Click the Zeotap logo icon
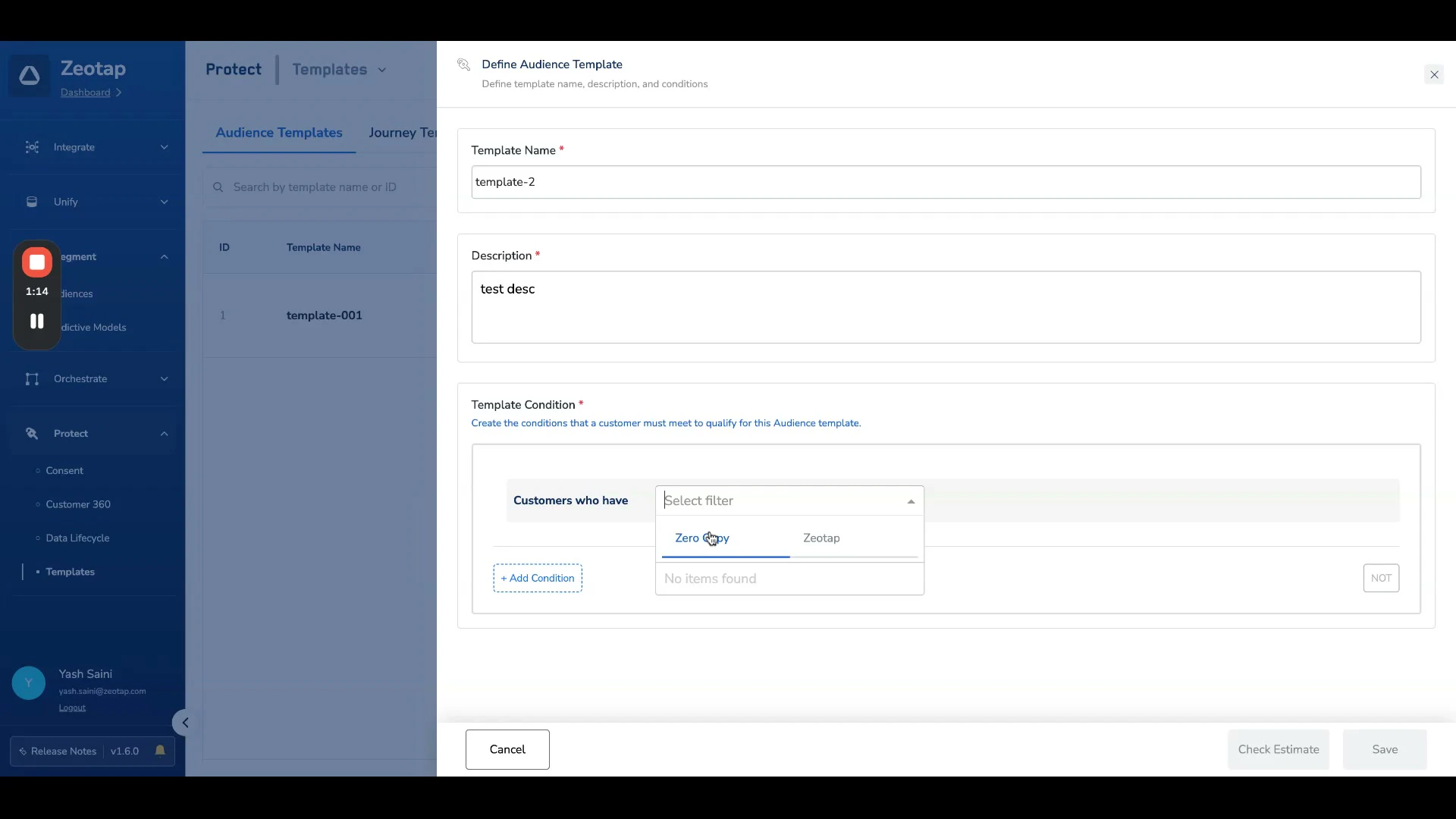The height and width of the screenshot is (819, 1456). [x=30, y=76]
